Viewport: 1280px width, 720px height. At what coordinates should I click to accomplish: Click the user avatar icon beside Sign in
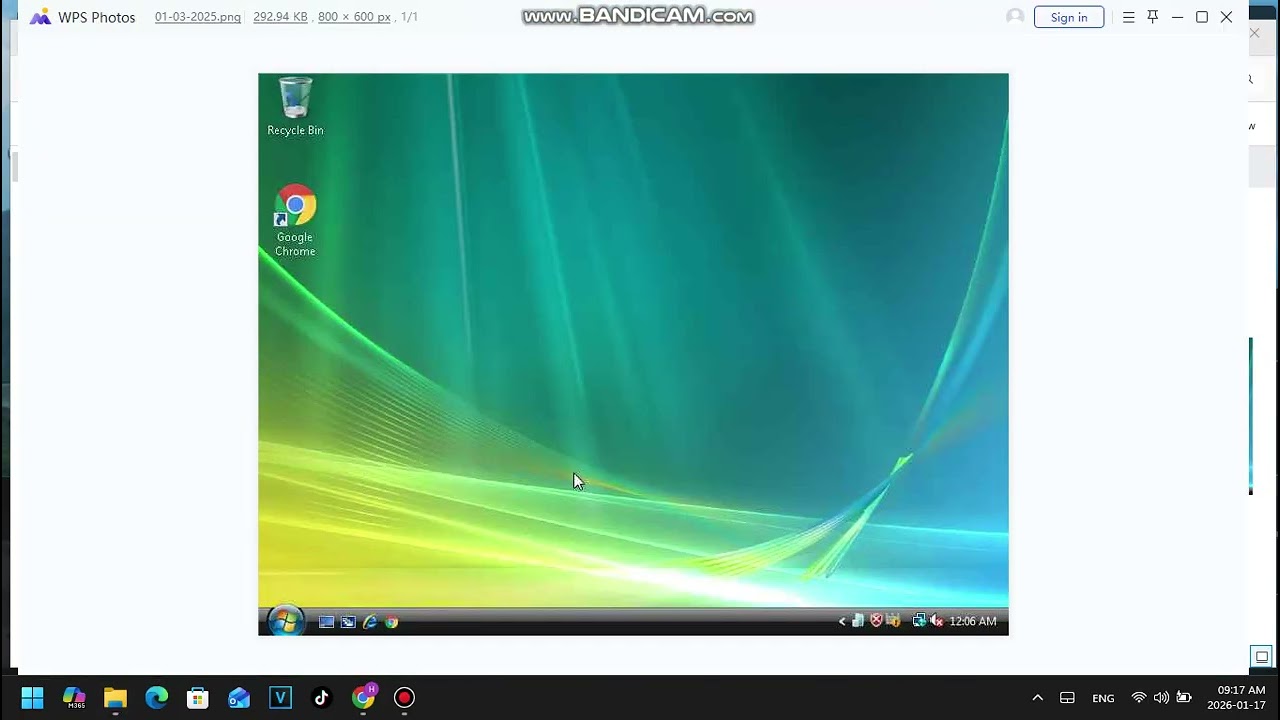click(1015, 17)
